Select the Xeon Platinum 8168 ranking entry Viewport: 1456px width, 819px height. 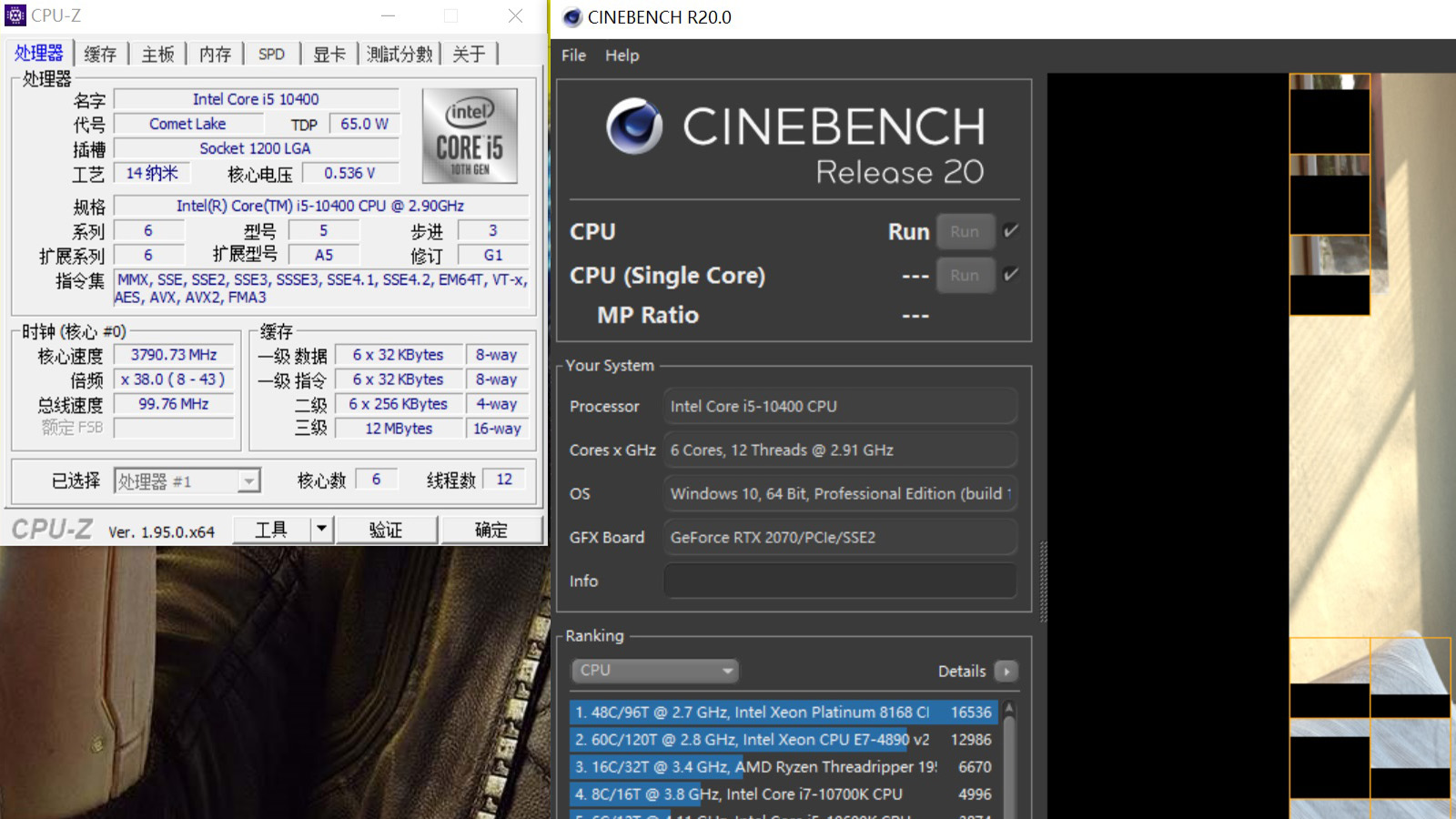coord(783,713)
